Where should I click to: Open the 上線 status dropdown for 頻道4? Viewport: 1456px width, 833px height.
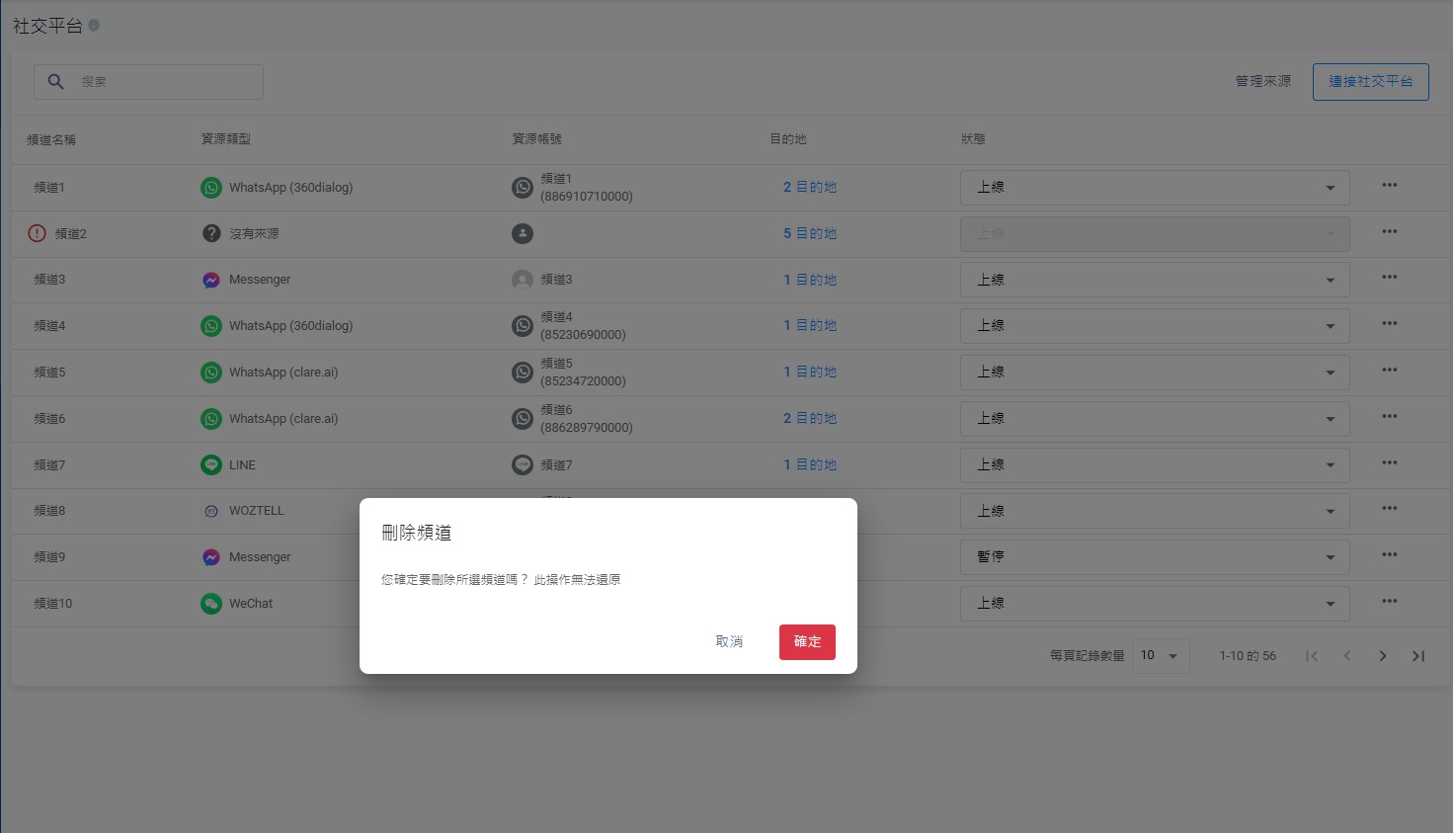coord(1154,325)
